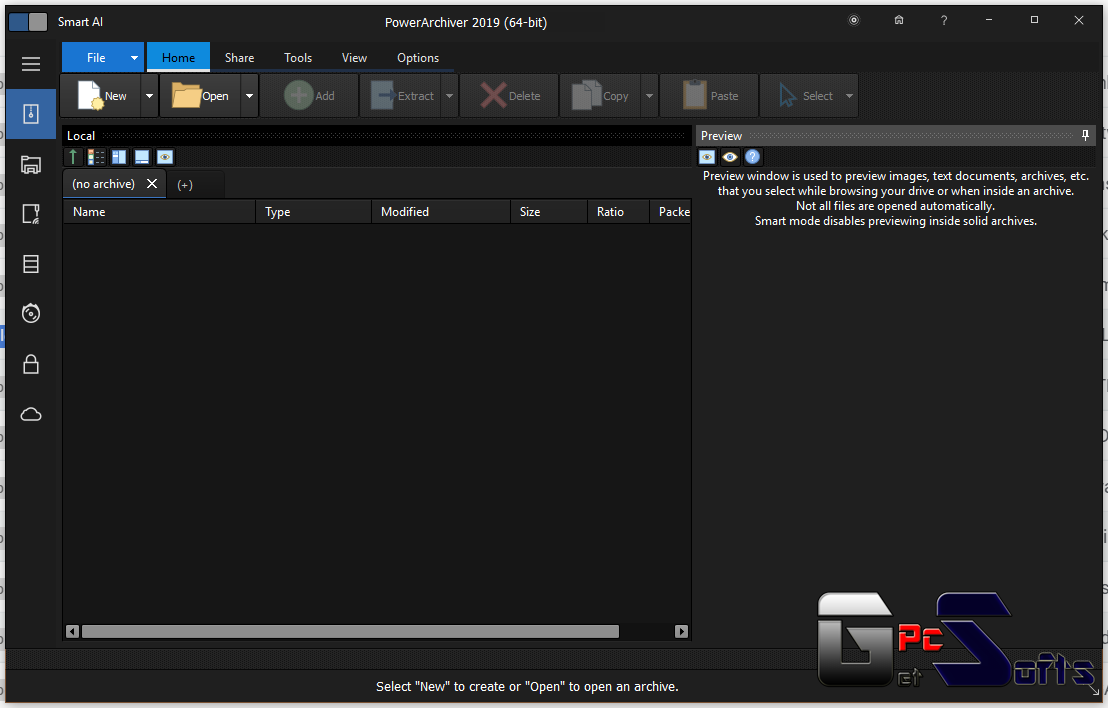Viewport: 1108px width, 708px height.
Task: Click the scroll left arrow in file list
Action: pyautogui.click(x=72, y=631)
